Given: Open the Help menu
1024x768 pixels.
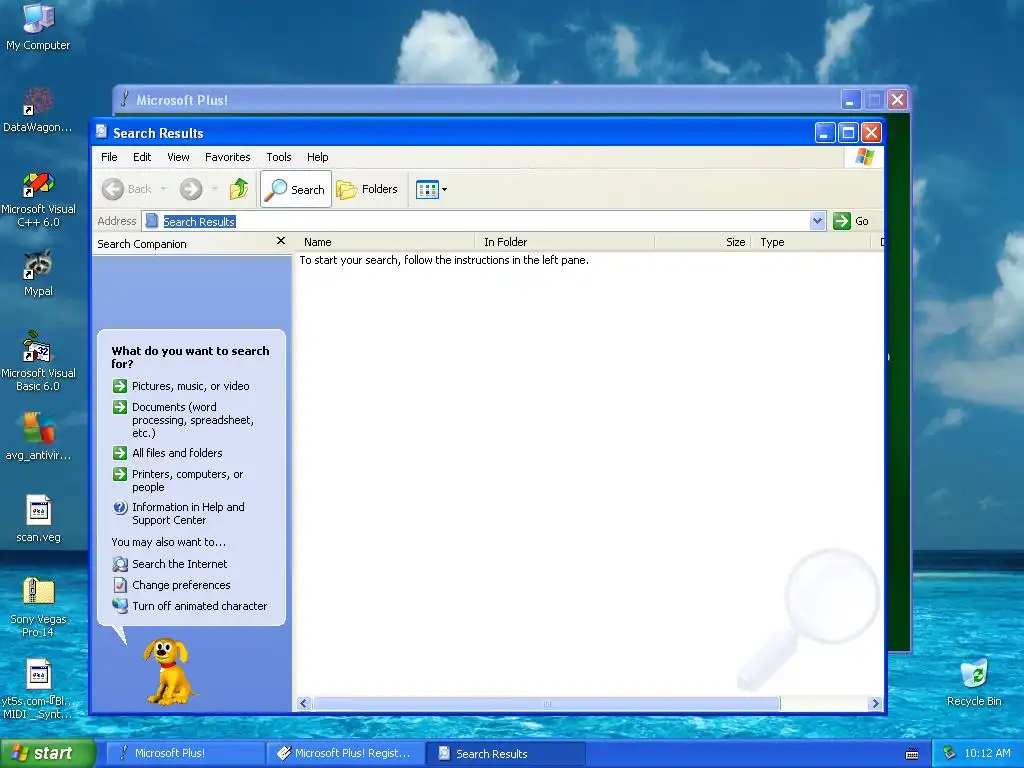Looking at the screenshot, I should [x=317, y=157].
